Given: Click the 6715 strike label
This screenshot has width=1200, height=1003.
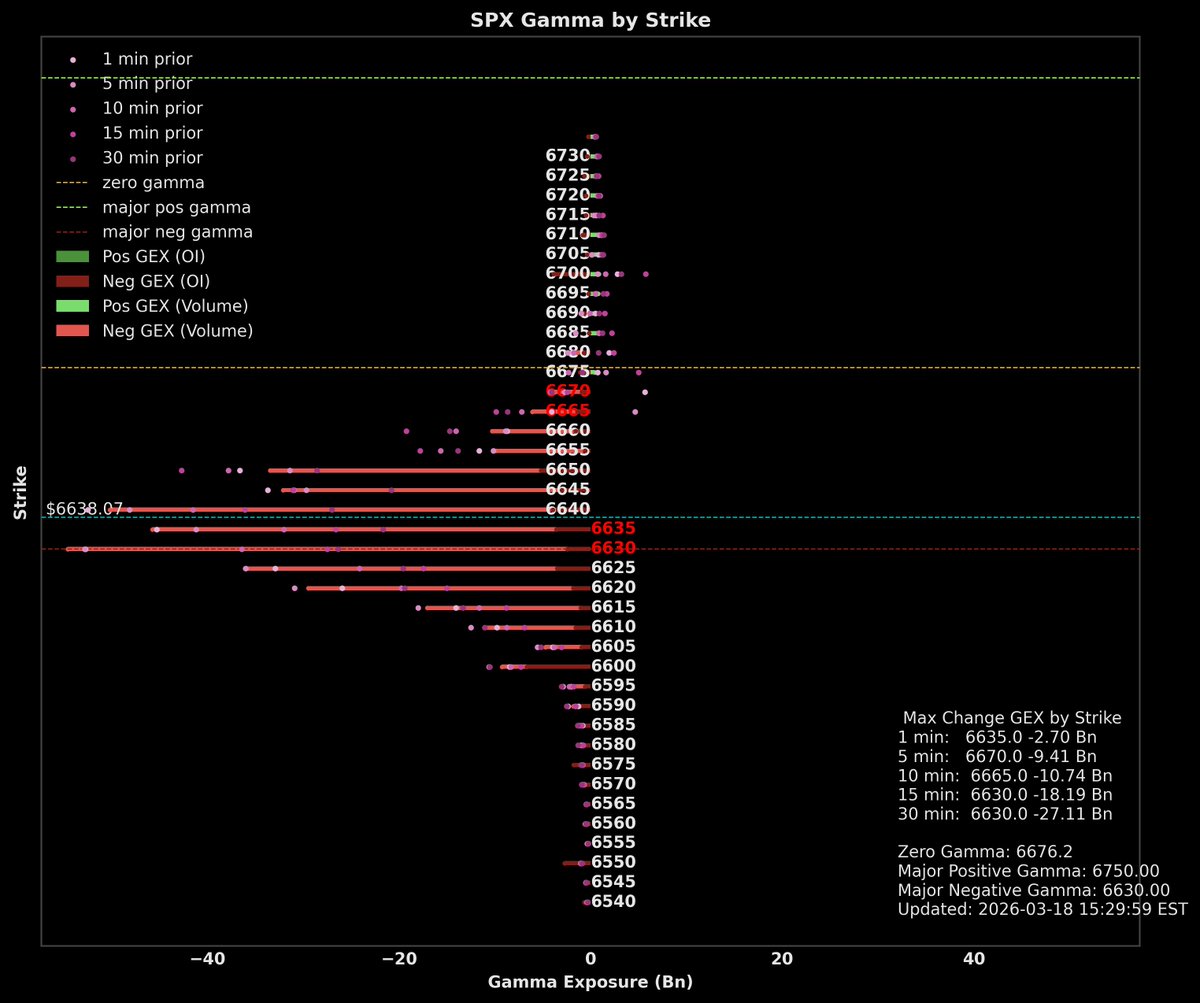Looking at the screenshot, I should [x=568, y=214].
